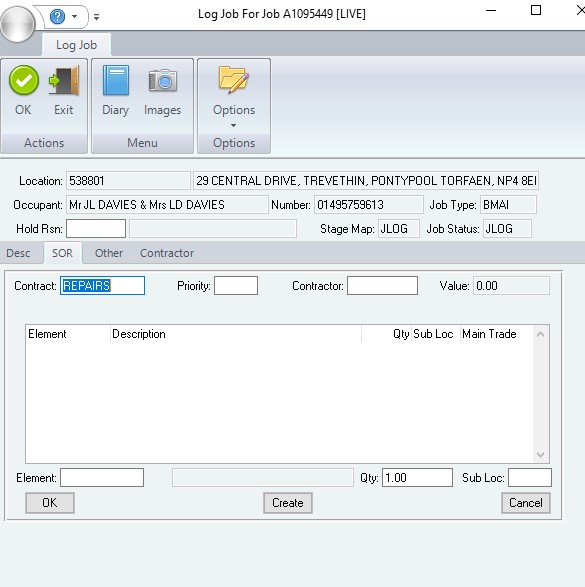Click the scroll down arrow in element list
The height and width of the screenshot is (587, 585).
[540, 454]
